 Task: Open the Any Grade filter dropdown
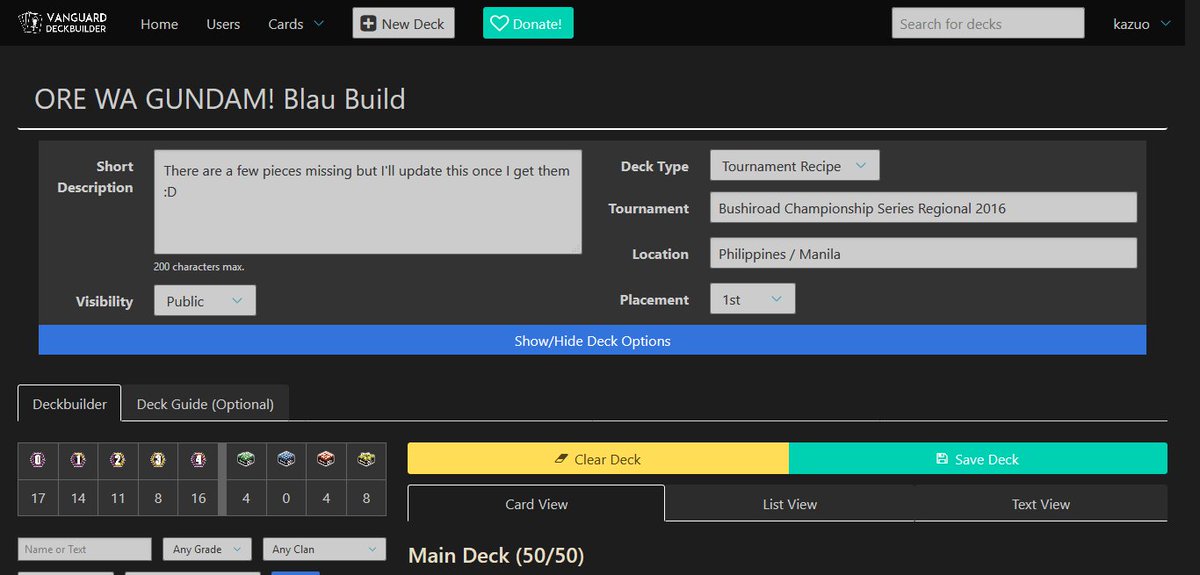pyautogui.click(x=207, y=549)
